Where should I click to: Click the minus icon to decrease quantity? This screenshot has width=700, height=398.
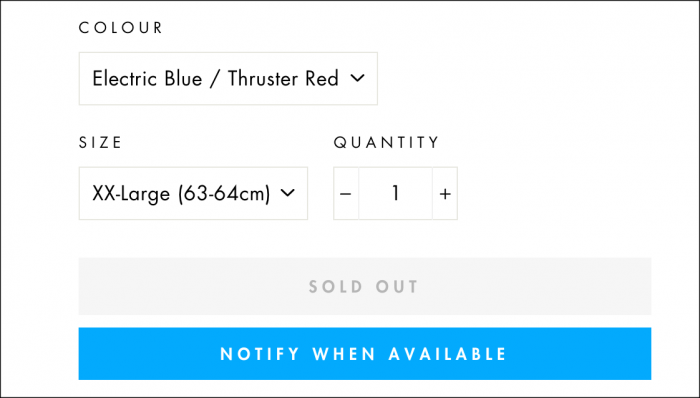[346, 194]
